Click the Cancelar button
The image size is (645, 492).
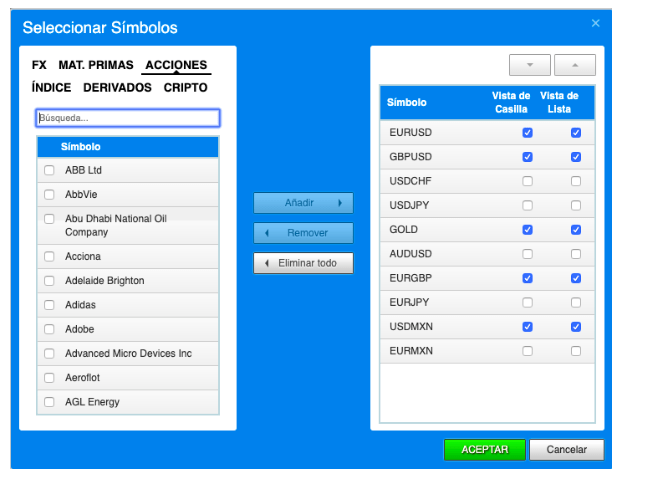(566, 450)
